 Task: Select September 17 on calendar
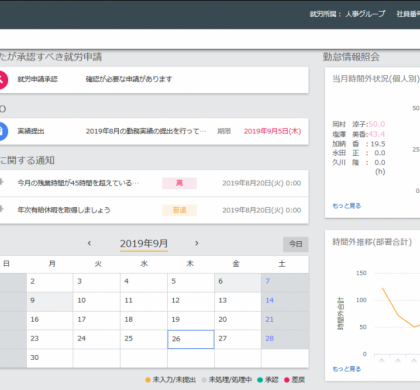(97, 321)
